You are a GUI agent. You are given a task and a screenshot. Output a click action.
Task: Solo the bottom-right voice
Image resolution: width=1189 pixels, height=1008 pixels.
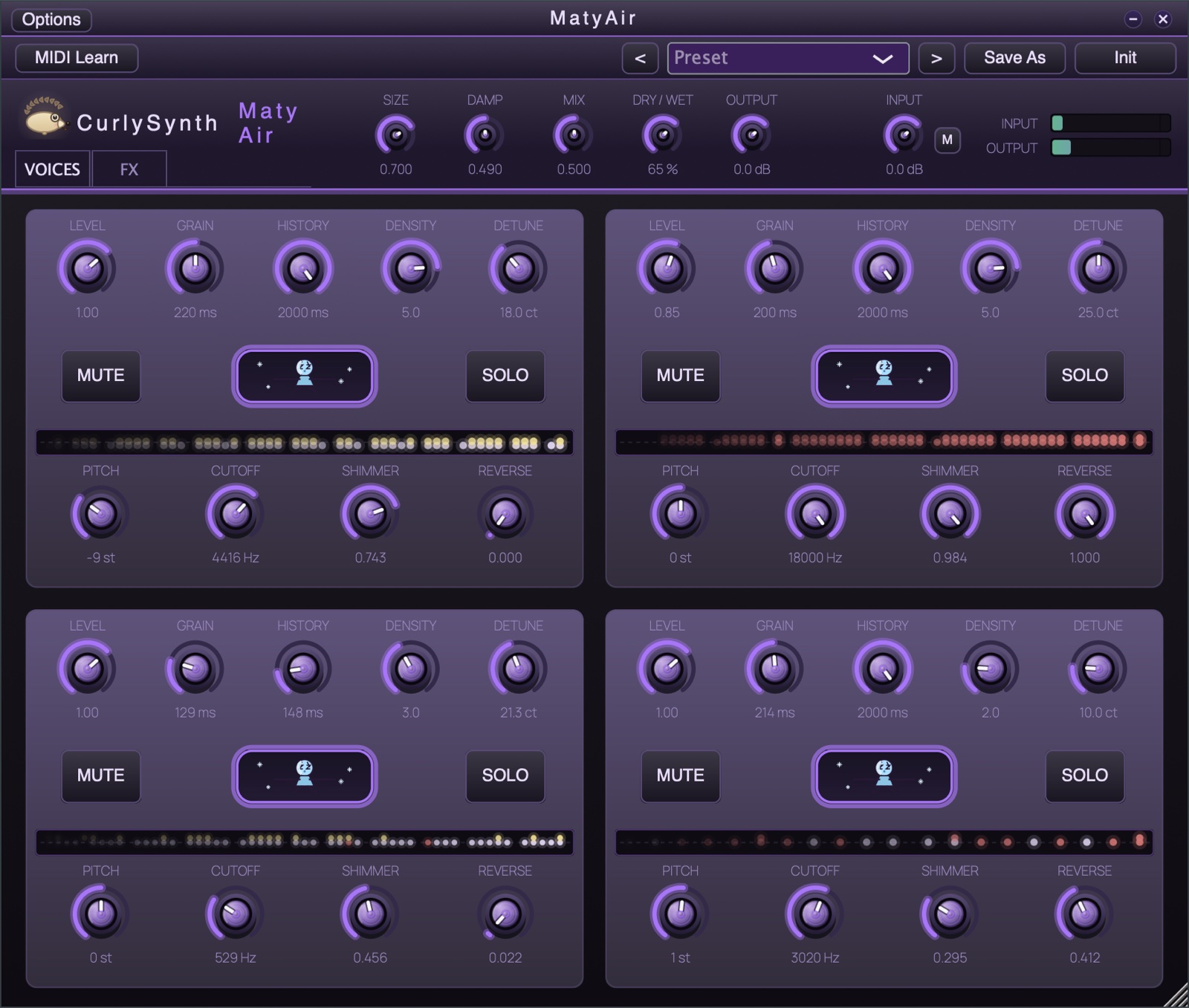click(x=1085, y=775)
